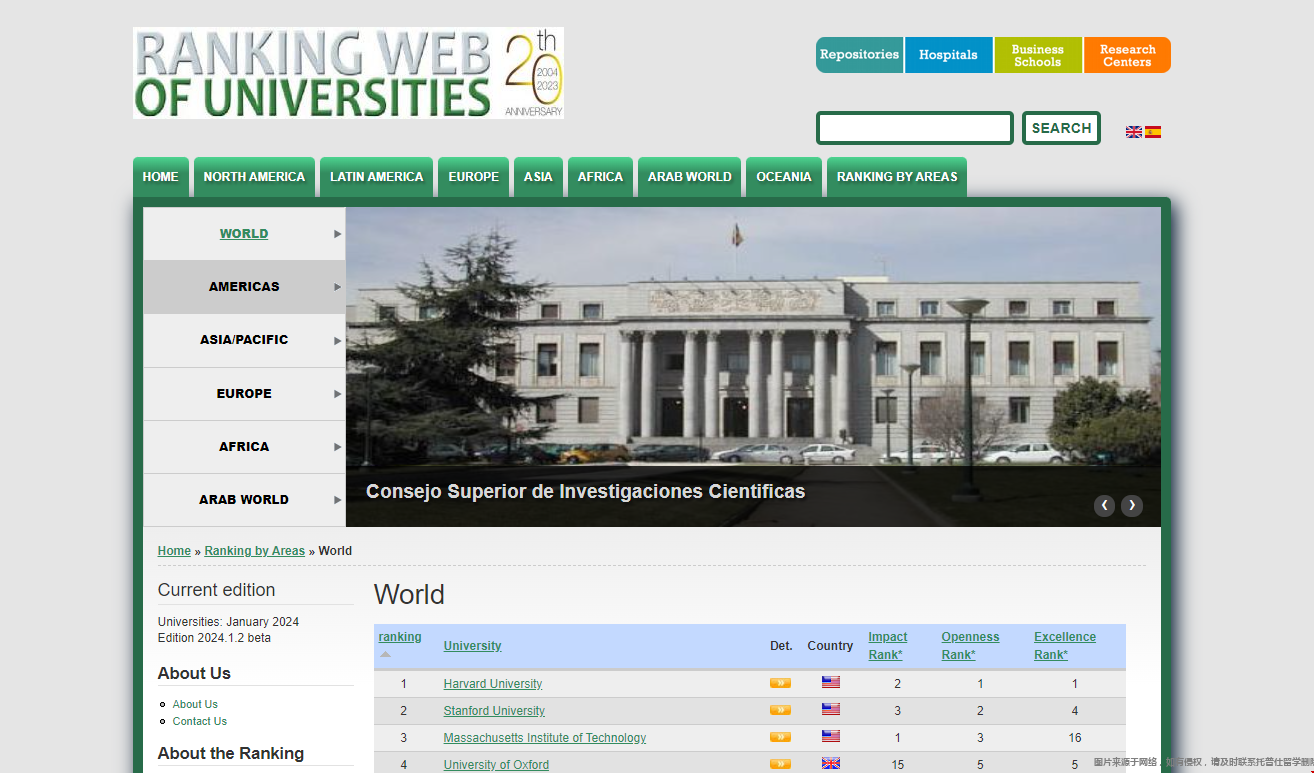This screenshot has width=1314, height=773.
Task: Expand the AFRICA sidebar submenu arrow
Action: pos(338,447)
